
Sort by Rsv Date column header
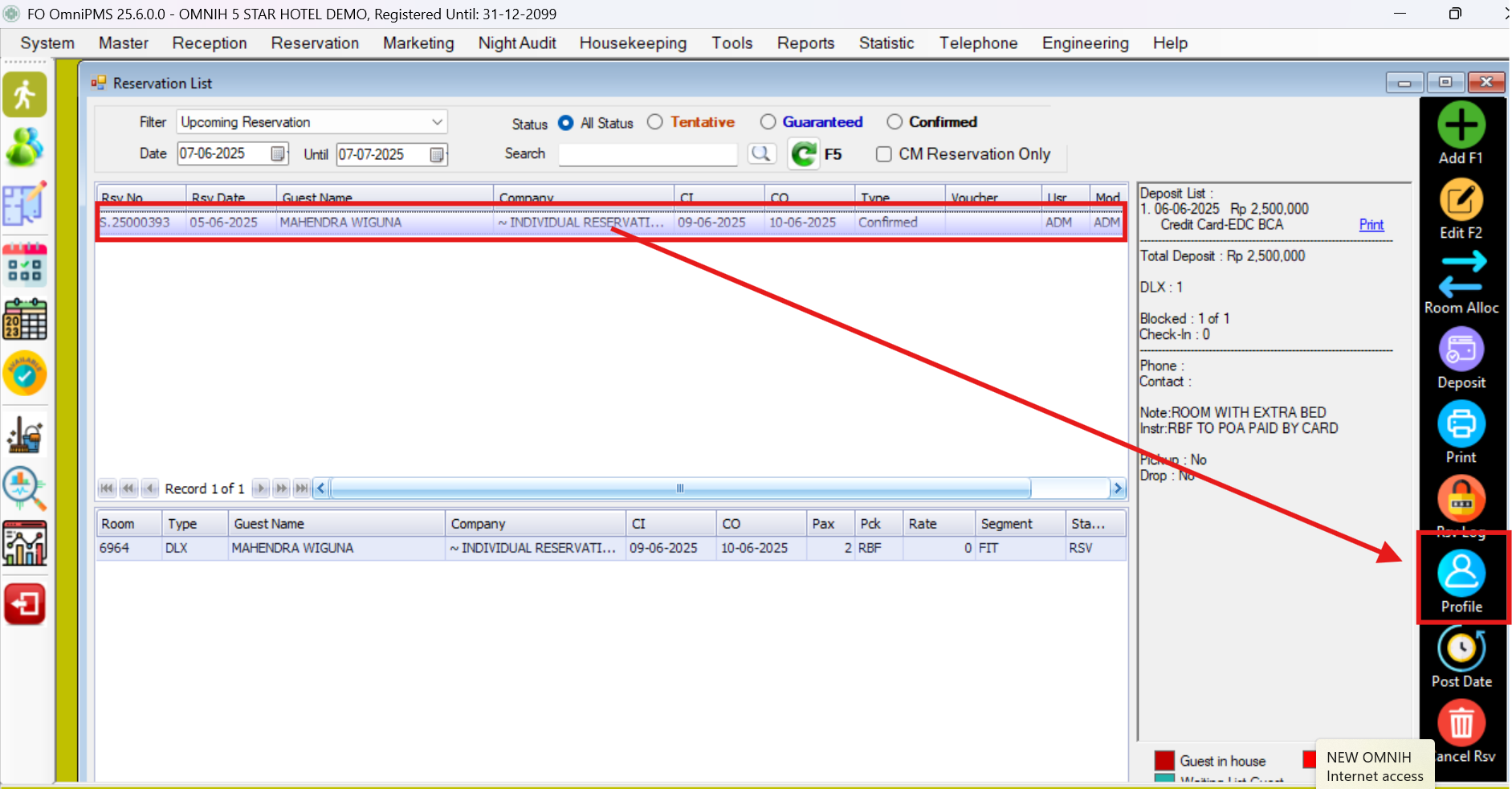click(230, 197)
